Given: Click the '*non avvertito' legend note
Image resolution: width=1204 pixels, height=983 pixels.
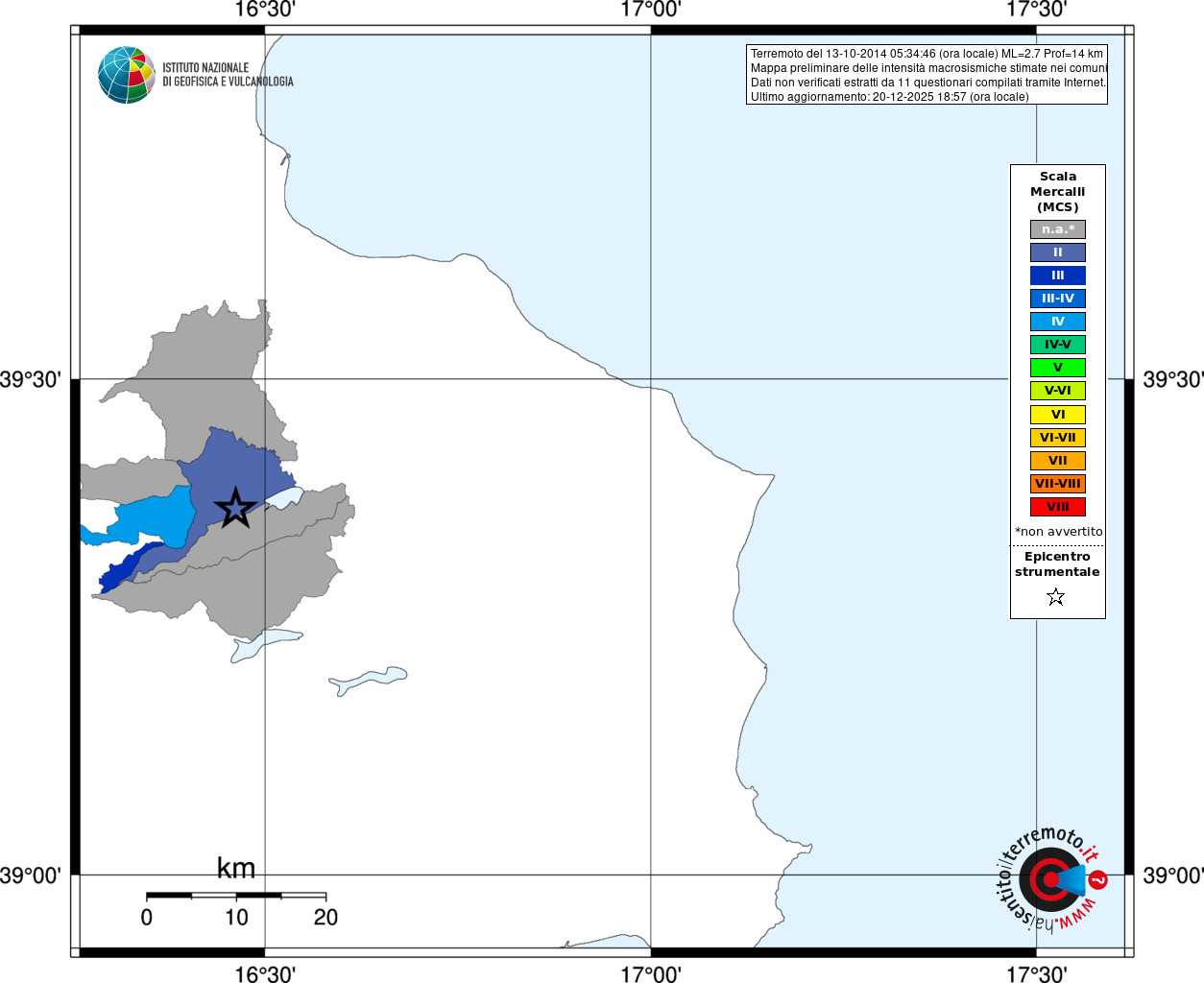Looking at the screenshot, I should click(1058, 532).
